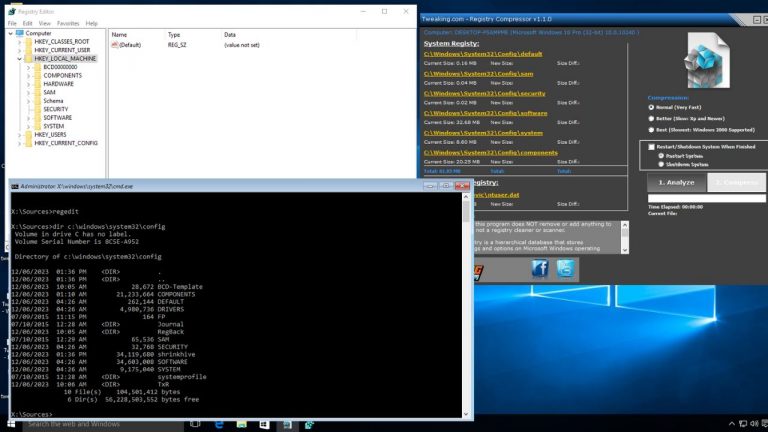Expand the HKEY_CURRENT_USER node
This screenshot has width=768, height=432.
click(x=20, y=50)
